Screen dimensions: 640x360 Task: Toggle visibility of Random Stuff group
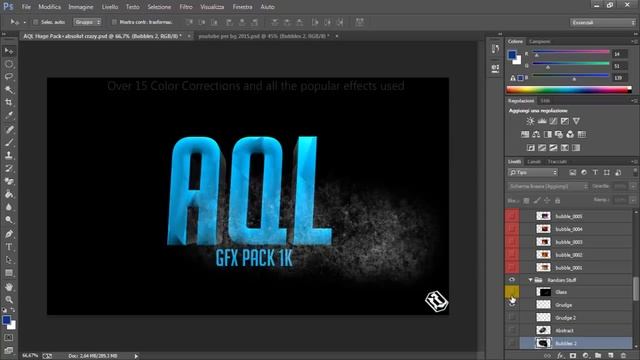[512, 280]
